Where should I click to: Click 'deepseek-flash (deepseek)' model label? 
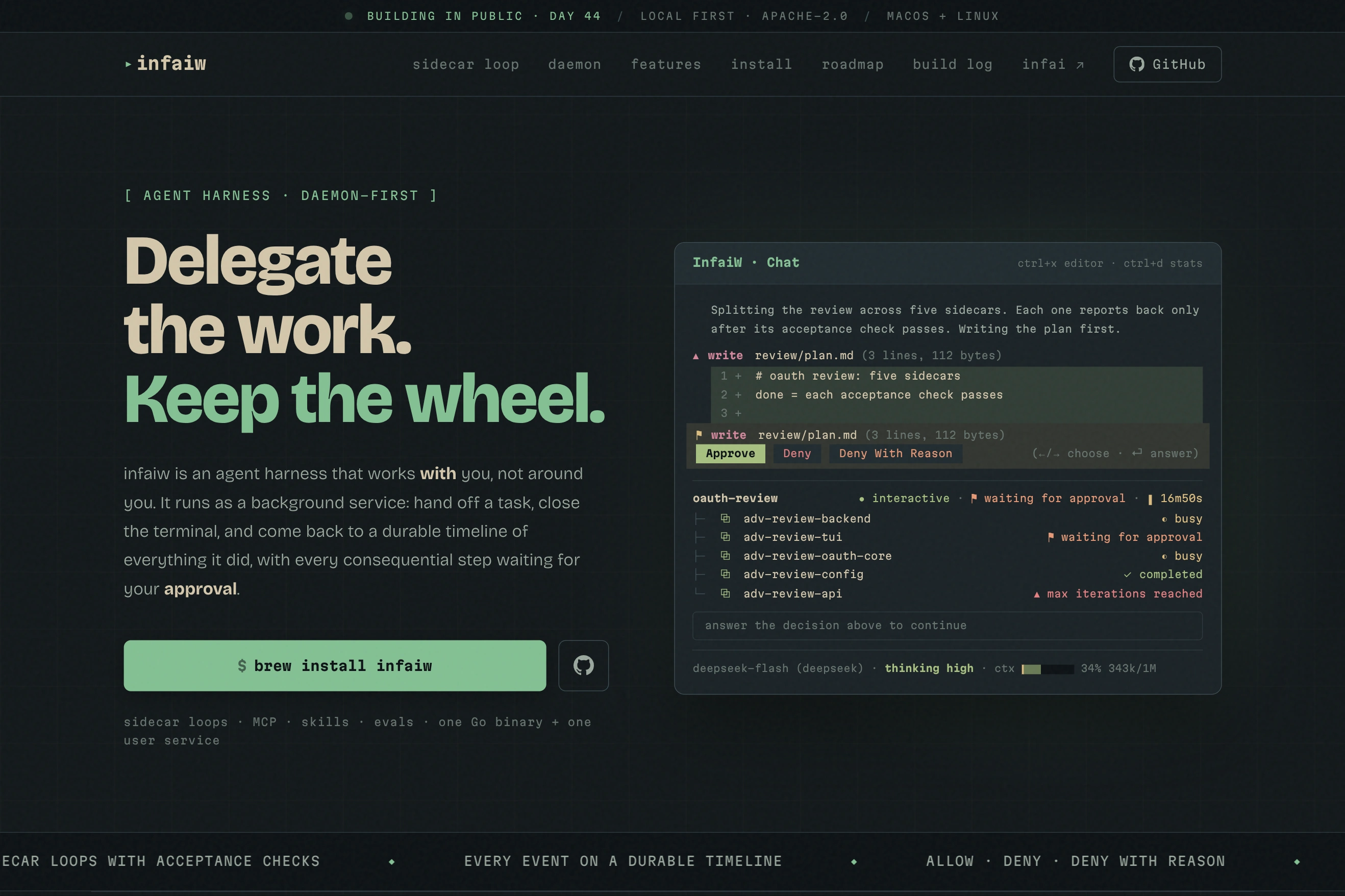point(778,668)
